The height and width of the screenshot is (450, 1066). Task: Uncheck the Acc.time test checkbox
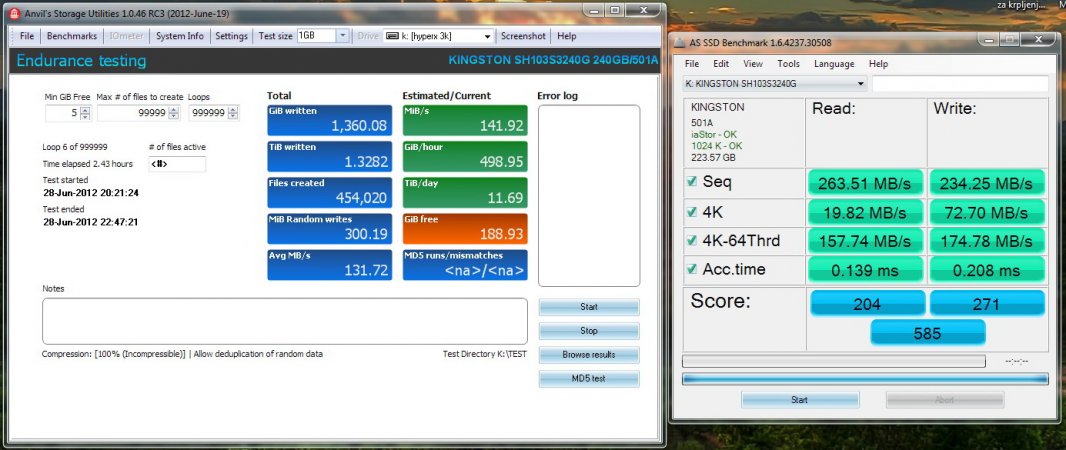[691, 269]
